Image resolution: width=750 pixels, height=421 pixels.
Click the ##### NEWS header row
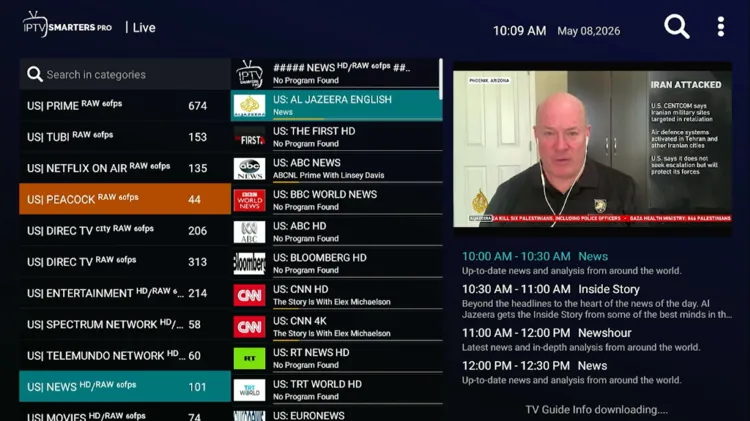click(x=337, y=74)
